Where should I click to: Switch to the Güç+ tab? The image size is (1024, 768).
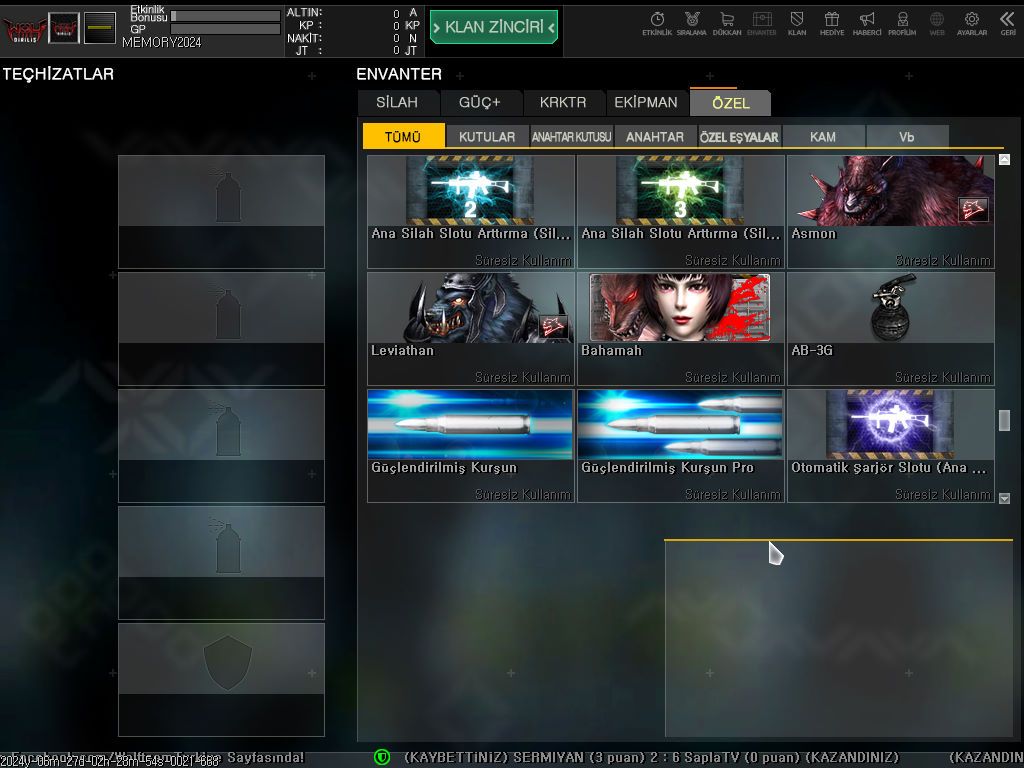480,103
